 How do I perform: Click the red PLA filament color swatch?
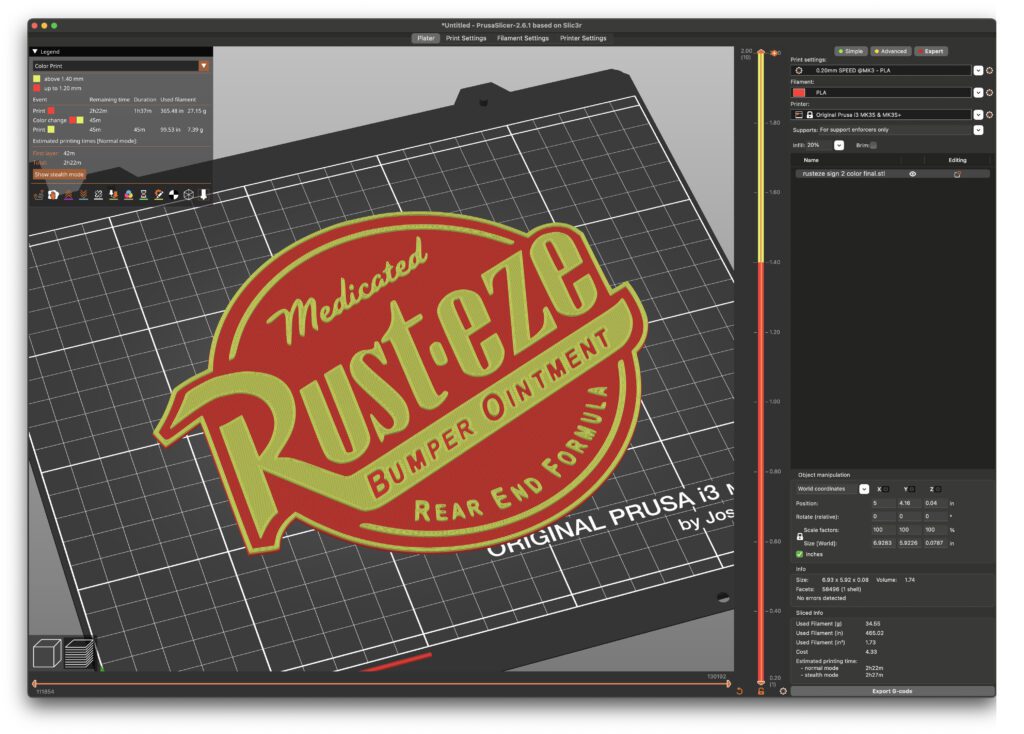coord(800,92)
